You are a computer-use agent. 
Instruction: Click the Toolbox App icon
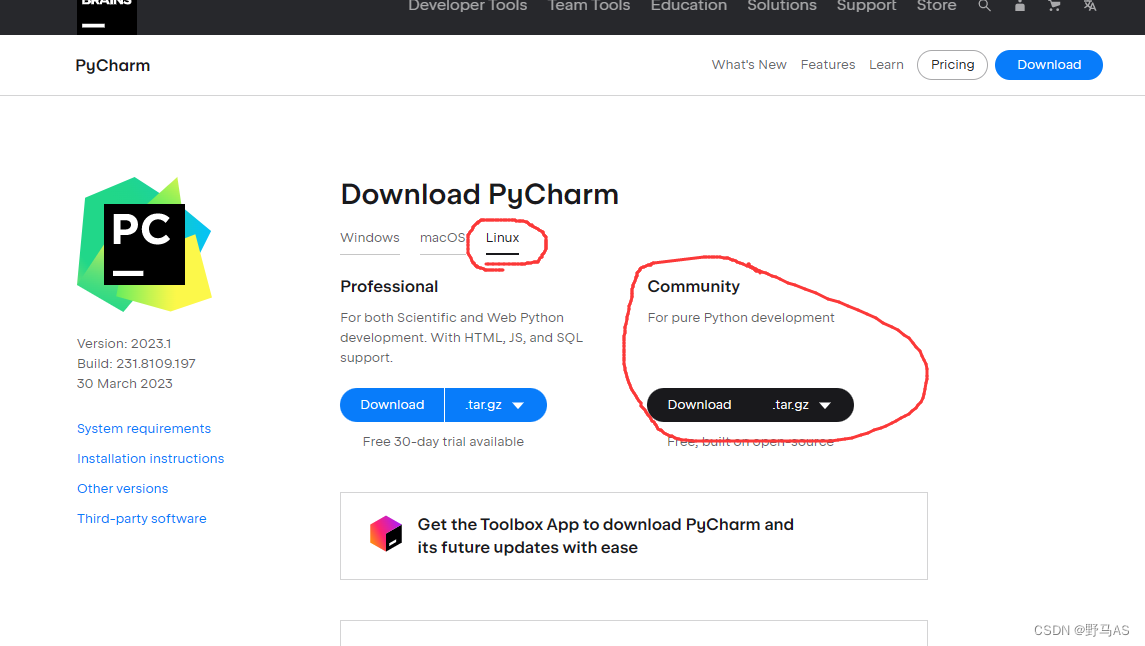[387, 533]
